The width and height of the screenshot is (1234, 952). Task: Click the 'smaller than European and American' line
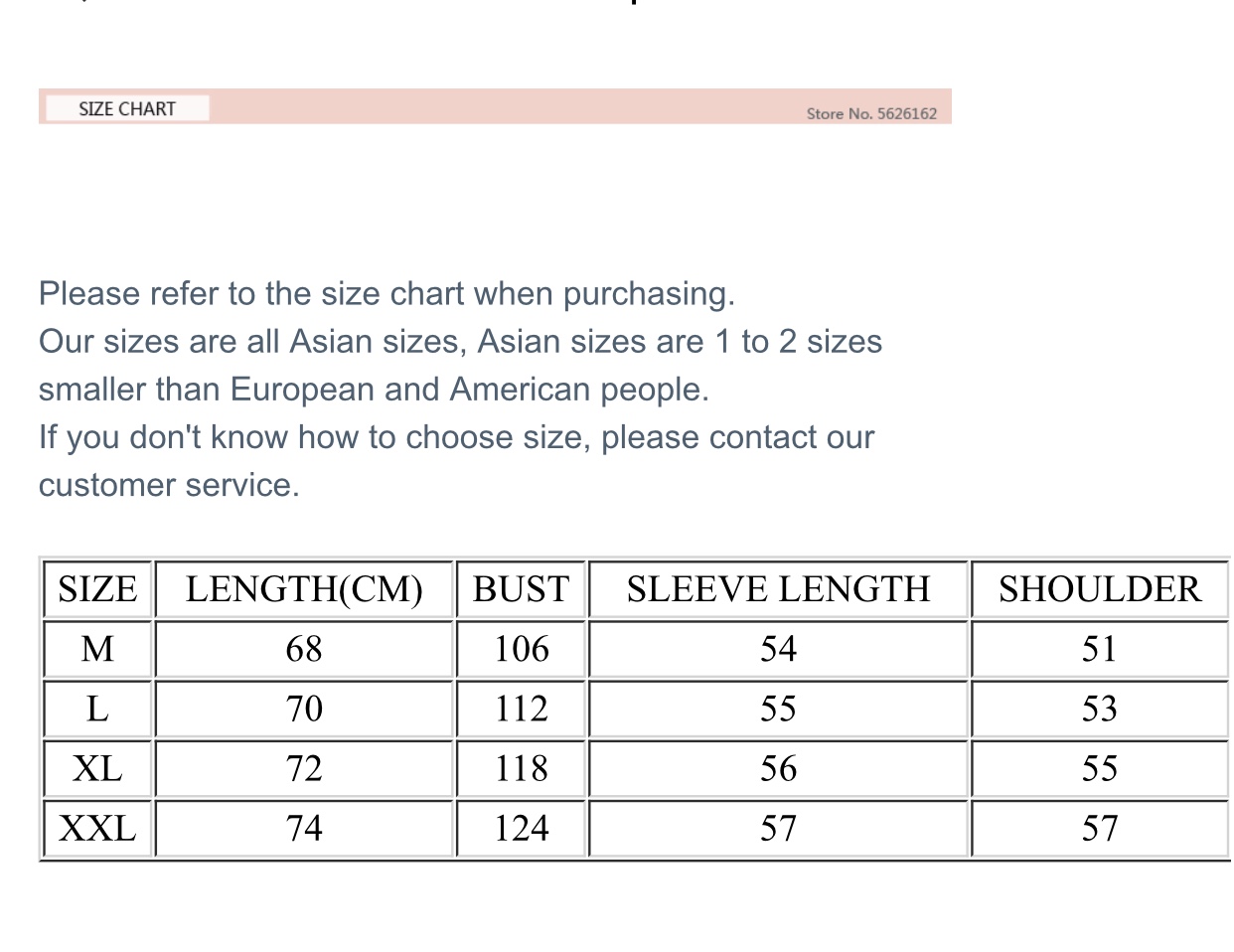[374, 390]
